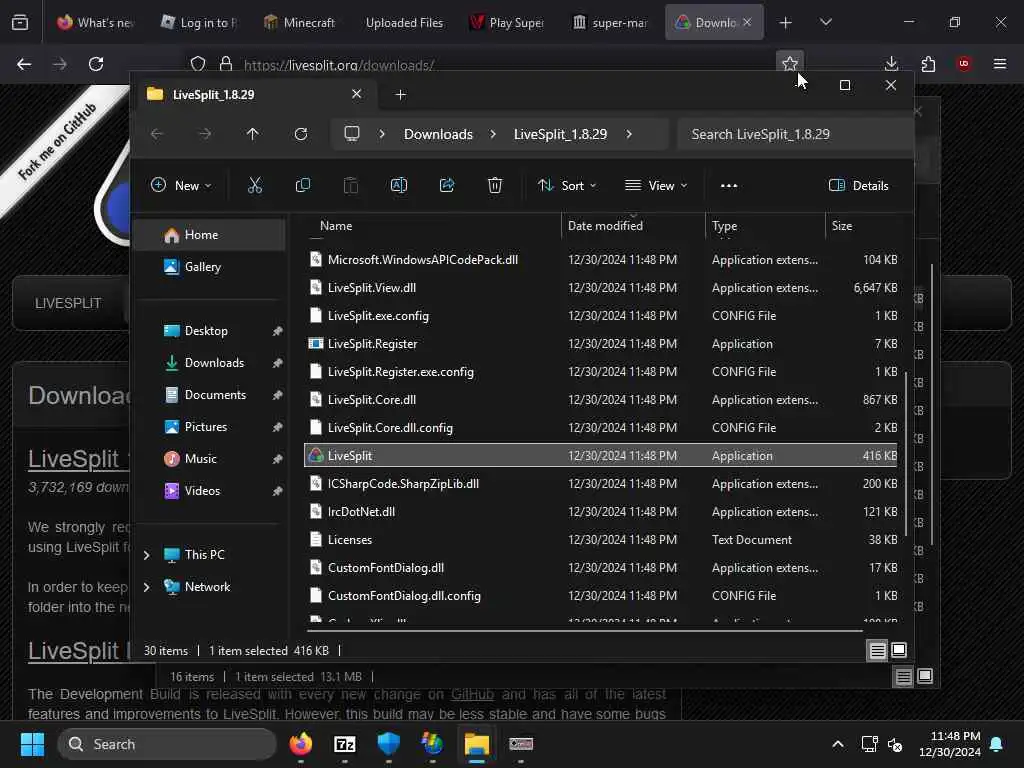Screen dimensions: 1024x768
Task: Bookmark this page with Firefox star icon
Action: tap(790, 64)
